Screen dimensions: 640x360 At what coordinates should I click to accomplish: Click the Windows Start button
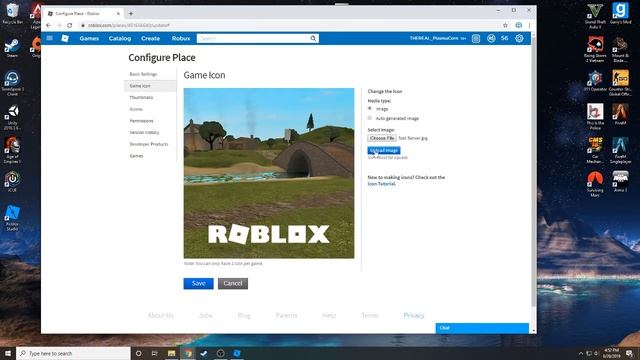(x=8, y=353)
